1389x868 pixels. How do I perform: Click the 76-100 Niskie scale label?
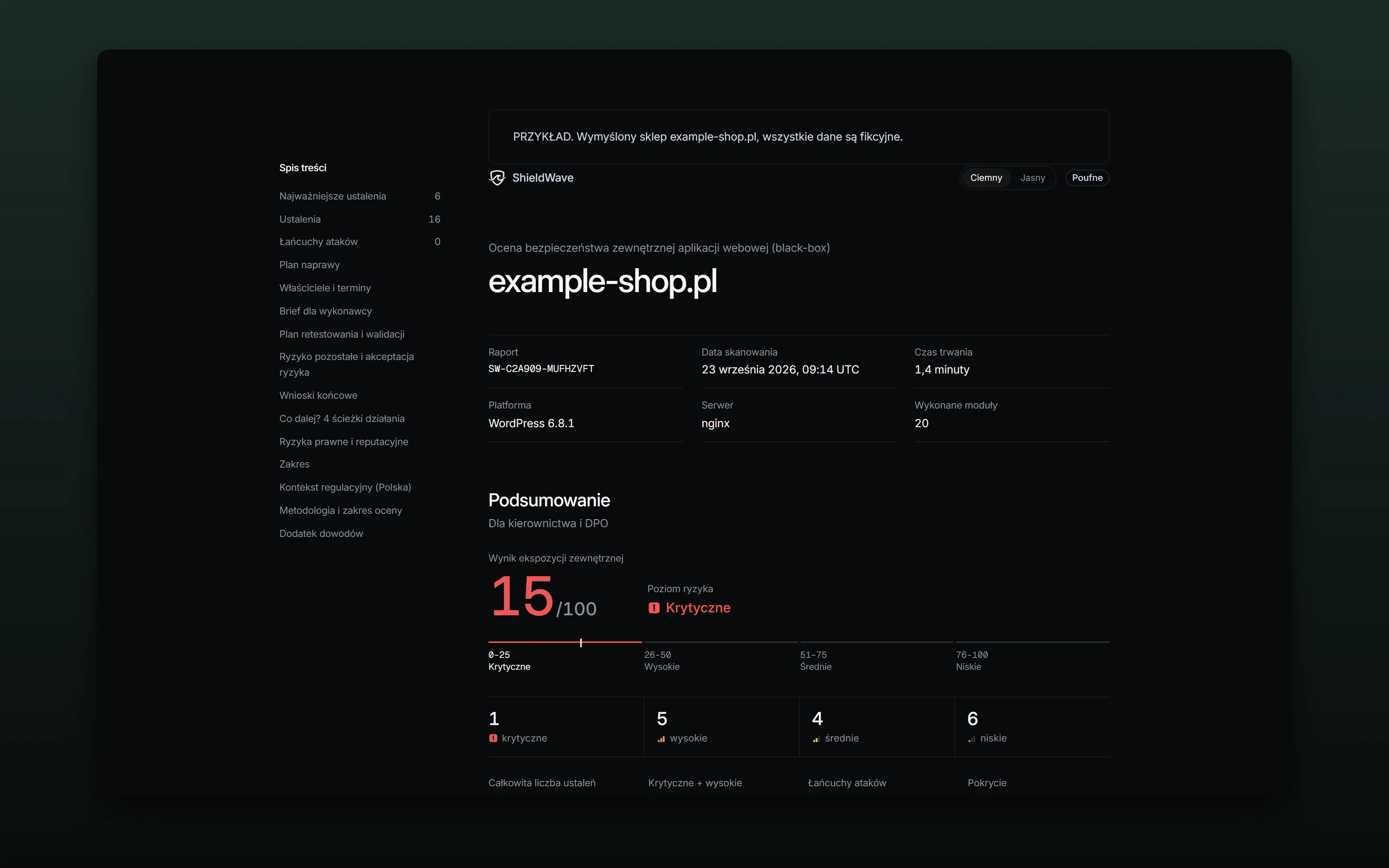972,661
